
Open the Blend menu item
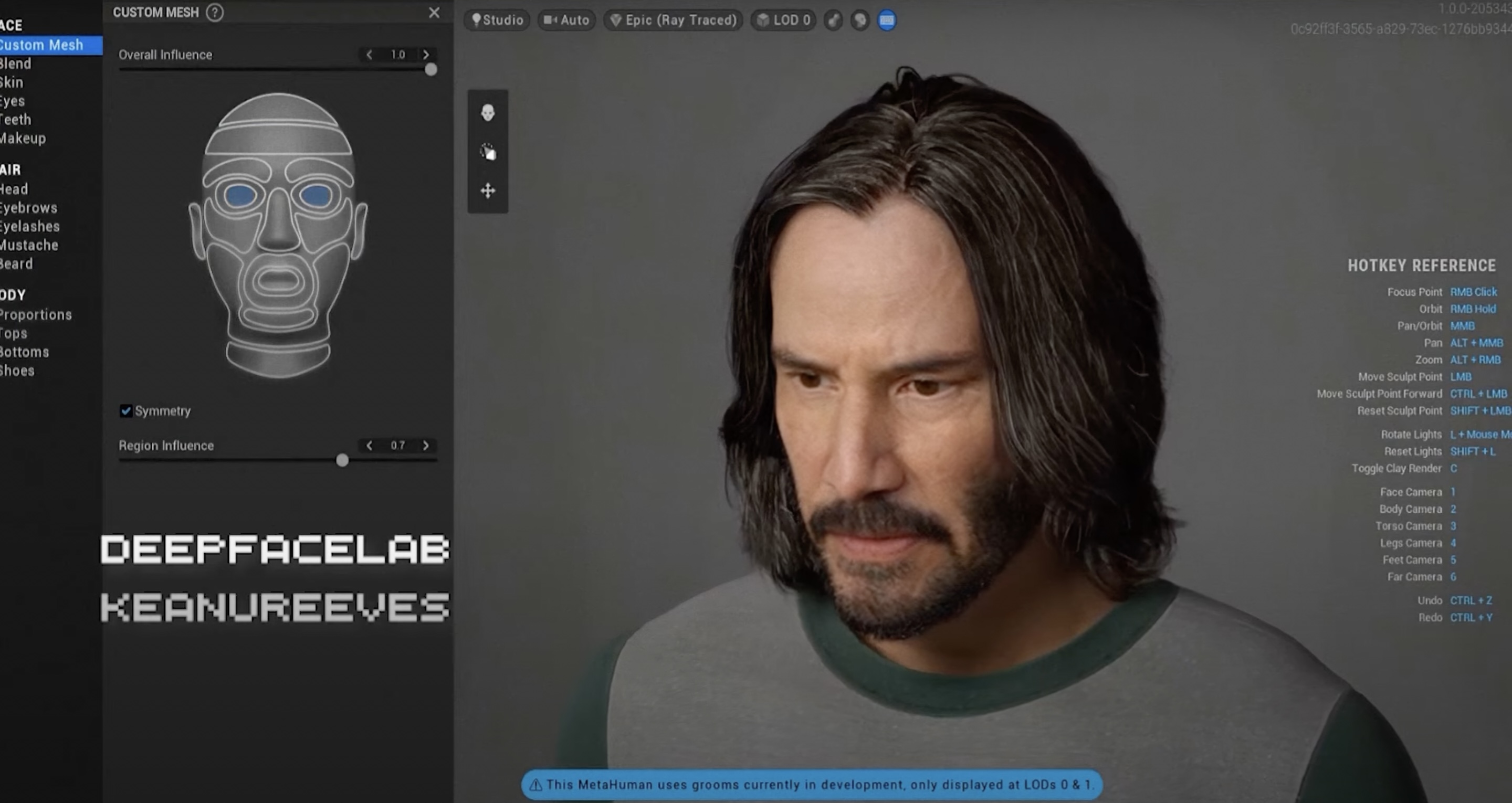pos(16,64)
